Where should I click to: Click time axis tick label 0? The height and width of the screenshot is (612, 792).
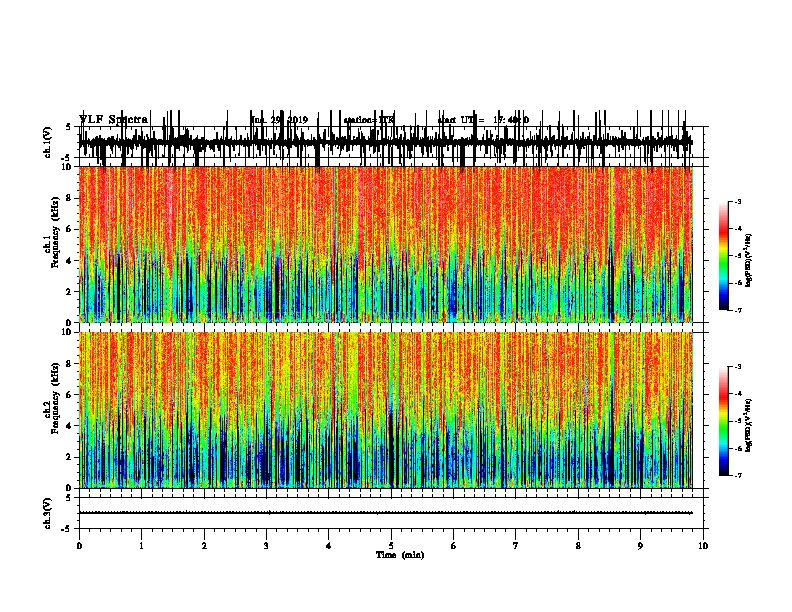point(79,546)
